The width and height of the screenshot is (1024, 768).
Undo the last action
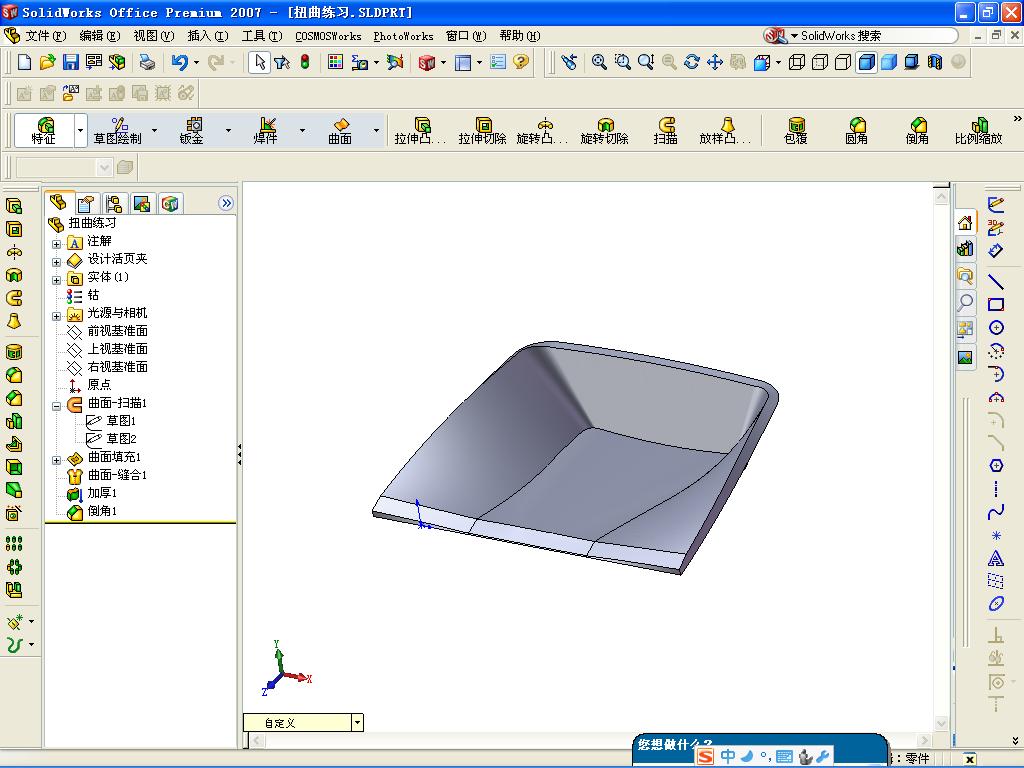178,62
